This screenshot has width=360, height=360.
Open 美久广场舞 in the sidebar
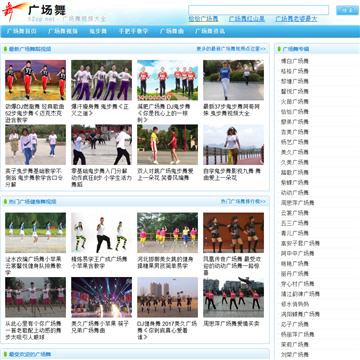tap(295, 152)
